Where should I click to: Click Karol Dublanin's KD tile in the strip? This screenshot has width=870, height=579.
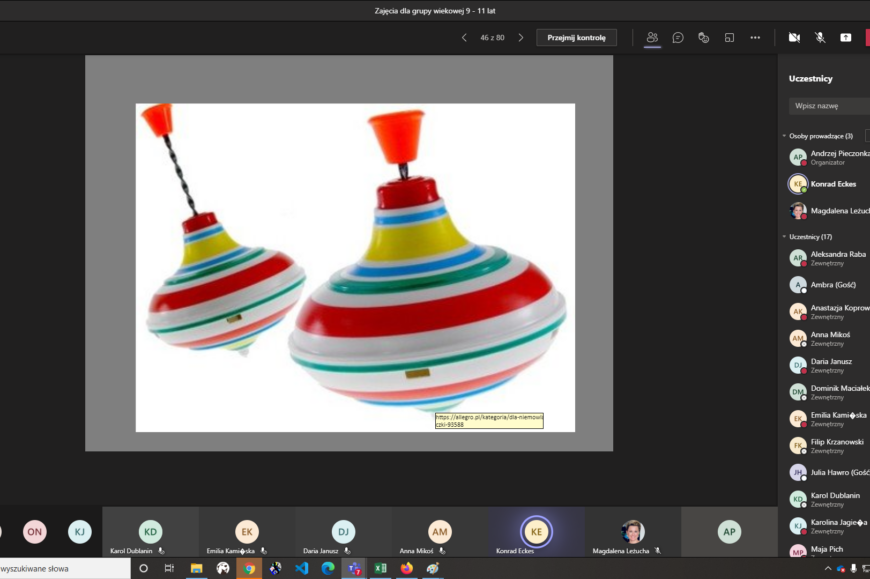coord(150,532)
